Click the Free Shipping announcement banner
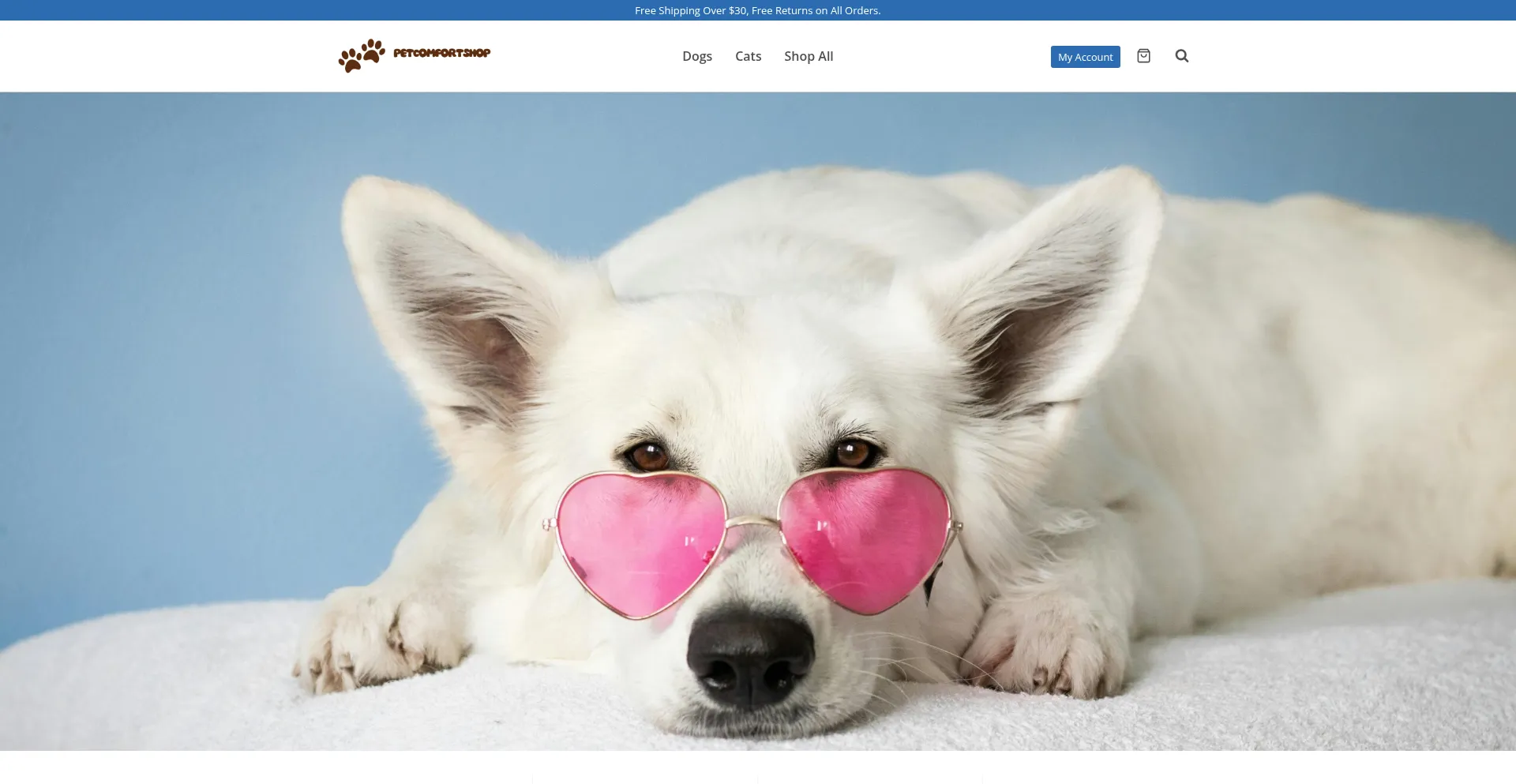 (757, 10)
